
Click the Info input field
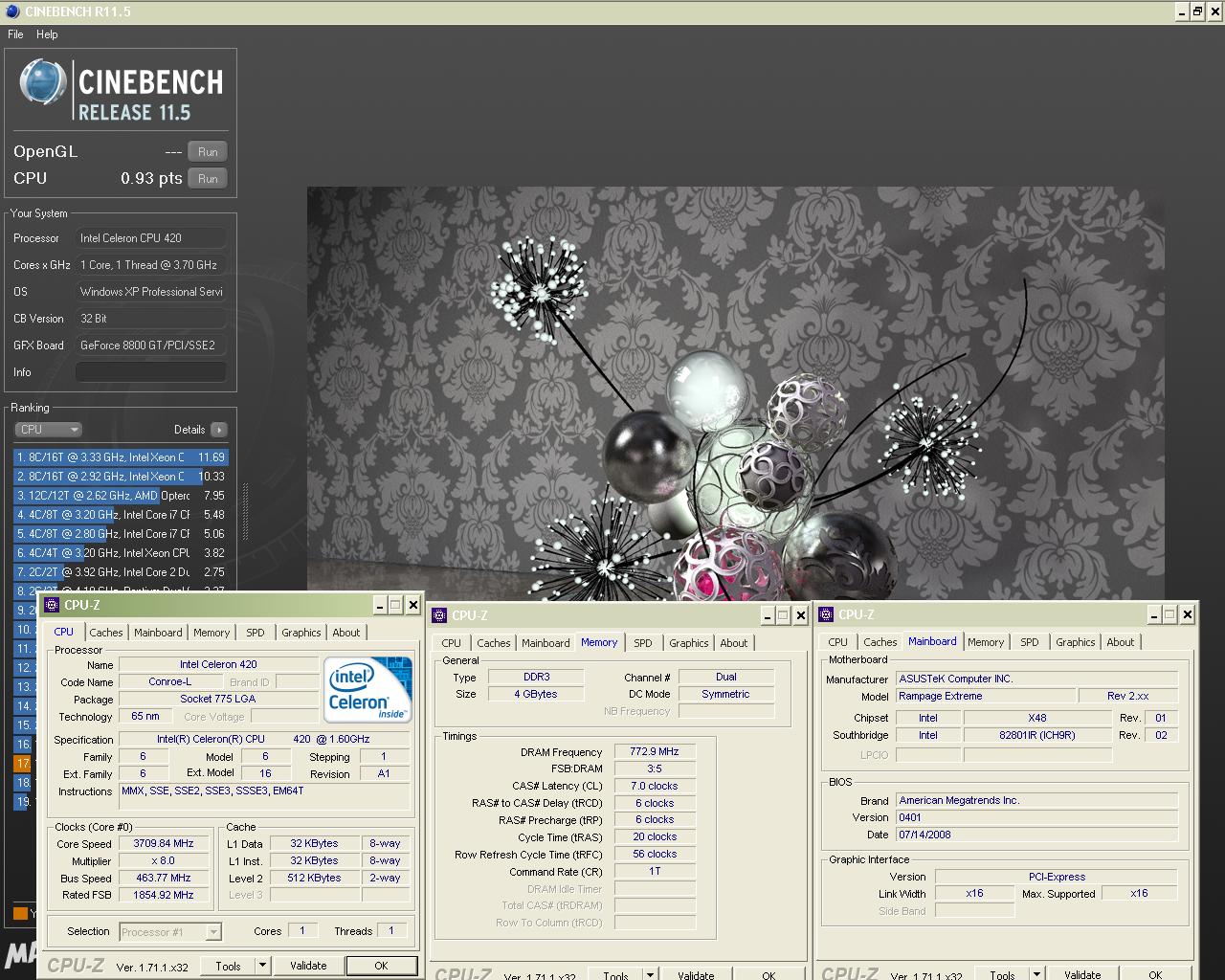point(151,372)
